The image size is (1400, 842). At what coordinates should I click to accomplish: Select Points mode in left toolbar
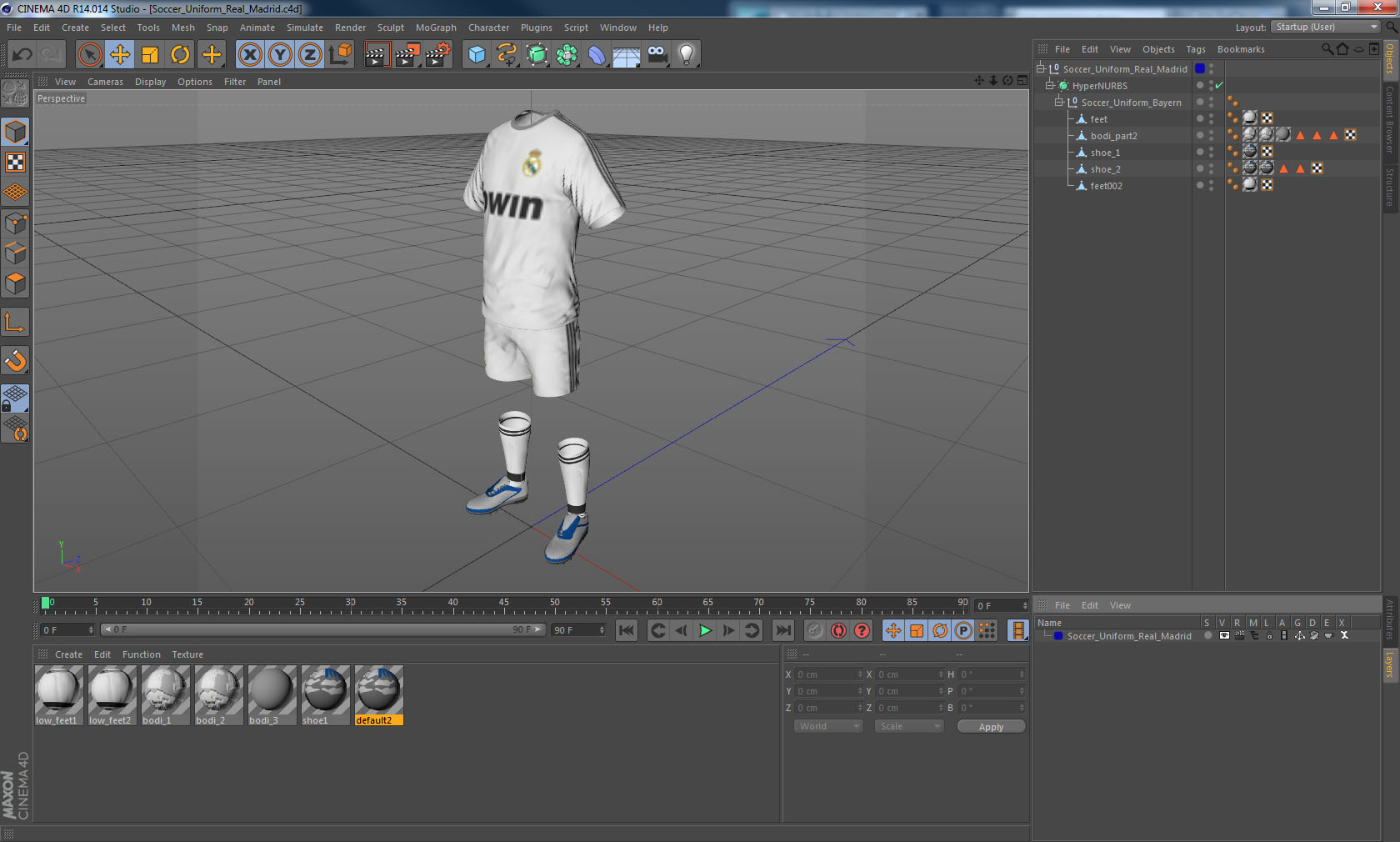point(15,223)
